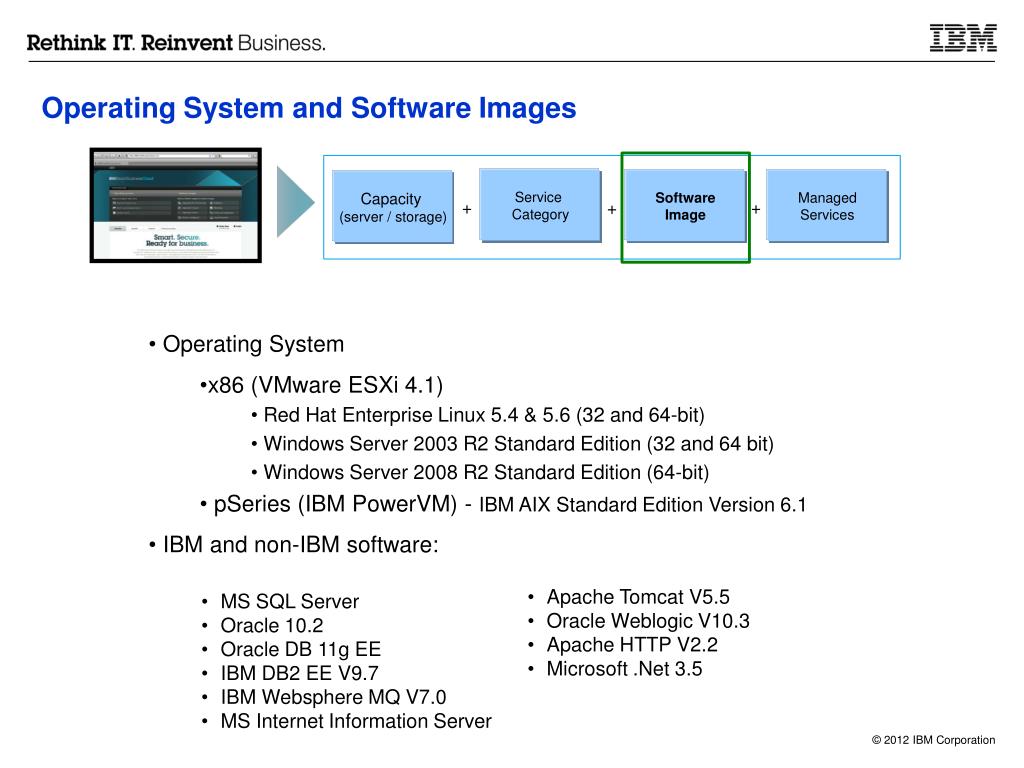The image size is (1024, 768).
Task: Click the 'Microsoft .Net 3.5' item
Action: click(624, 669)
